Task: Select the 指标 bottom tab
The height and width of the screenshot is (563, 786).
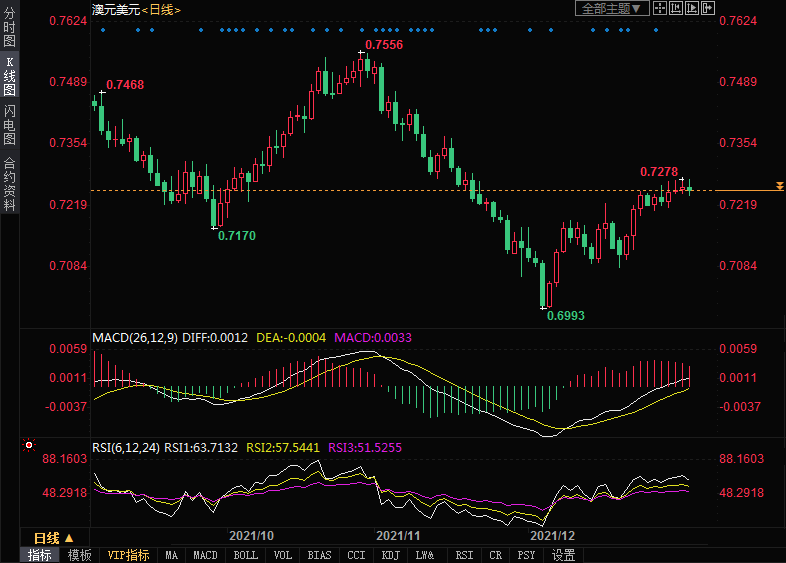Action: pos(39,555)
